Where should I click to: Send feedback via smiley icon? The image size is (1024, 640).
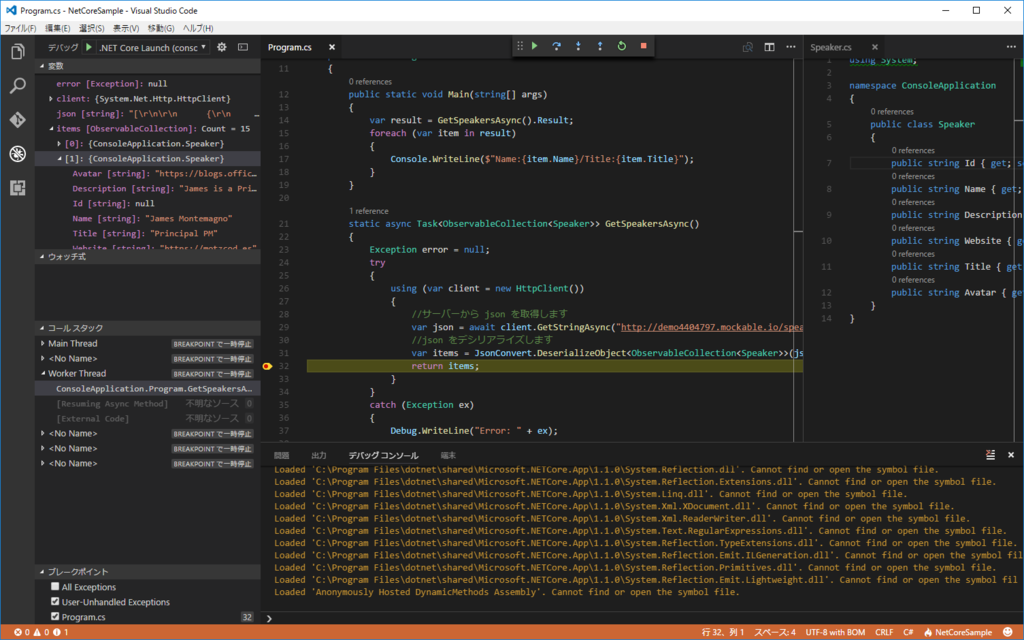[1006, 632]
